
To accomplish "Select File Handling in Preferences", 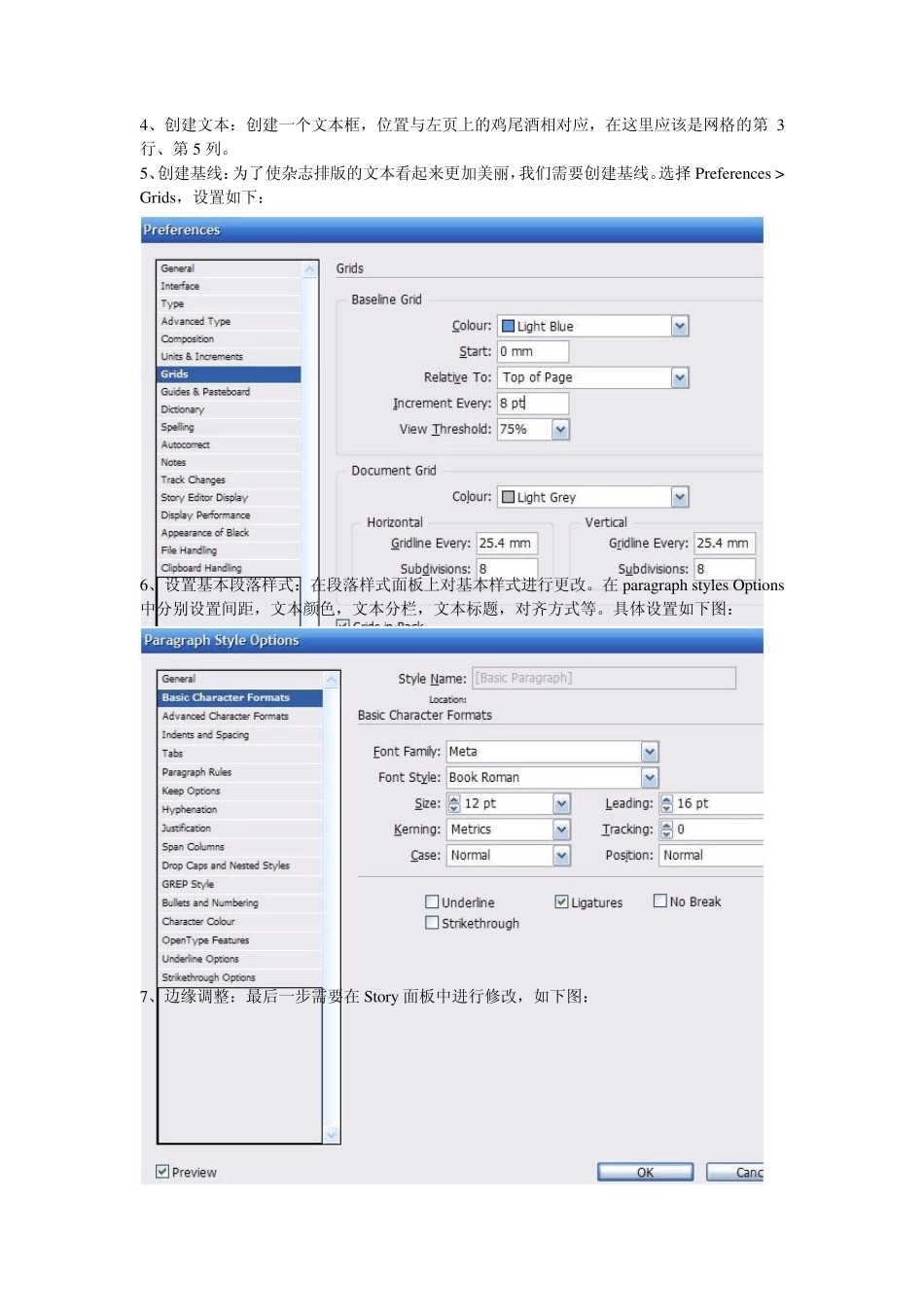I will point(229,550).
